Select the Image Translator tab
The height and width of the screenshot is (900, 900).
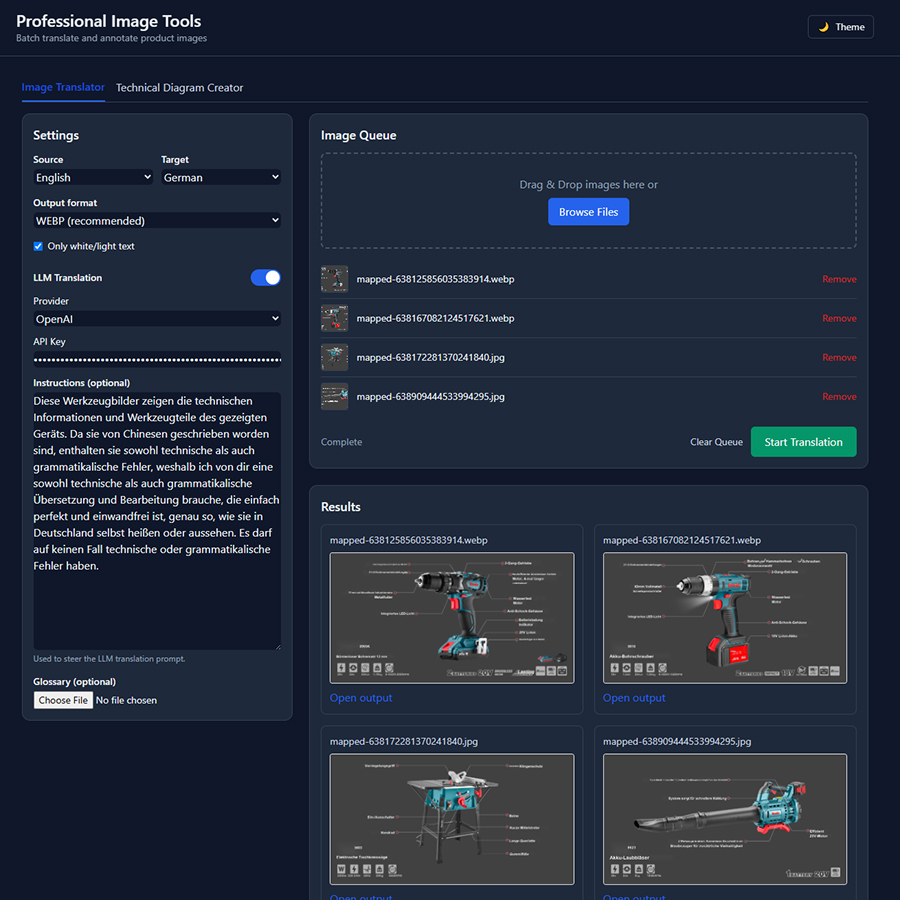tap(63, 87)
